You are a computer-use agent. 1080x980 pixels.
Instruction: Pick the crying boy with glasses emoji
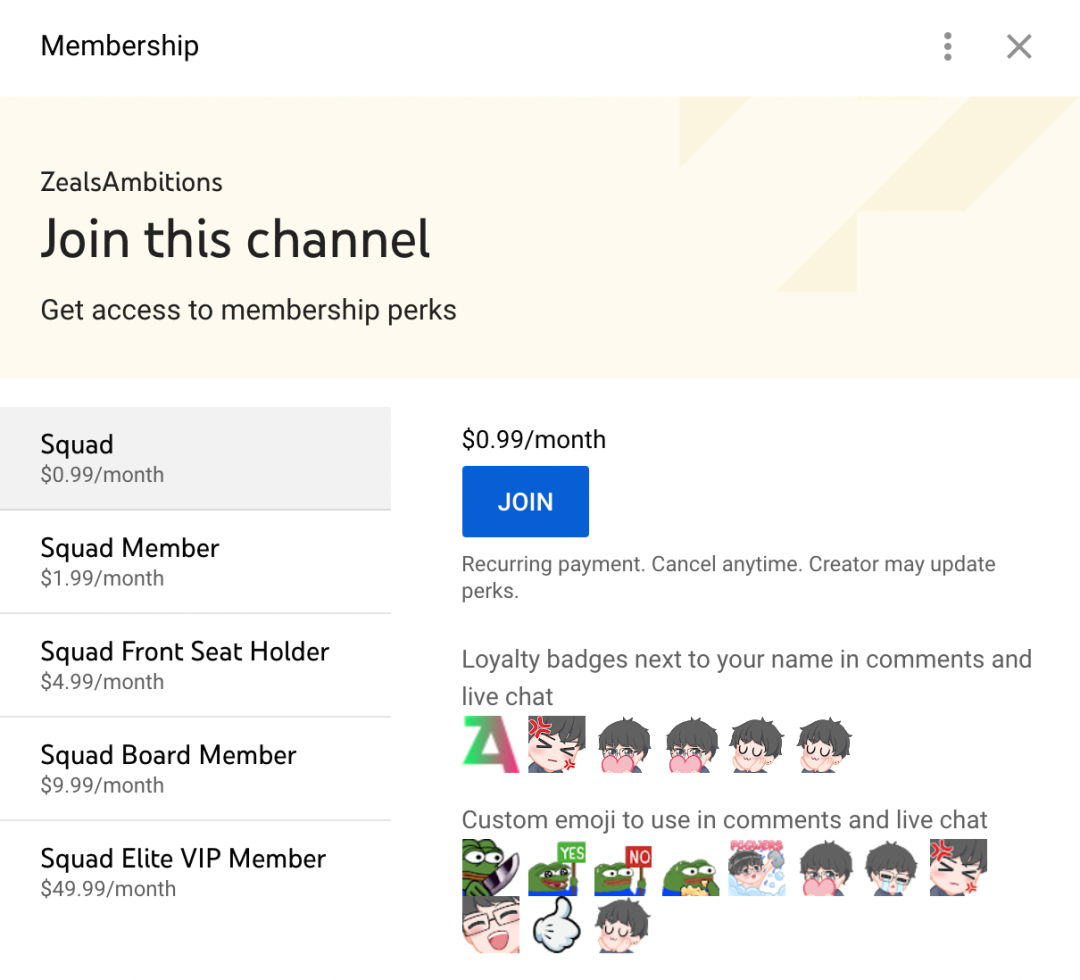point(891,867)
